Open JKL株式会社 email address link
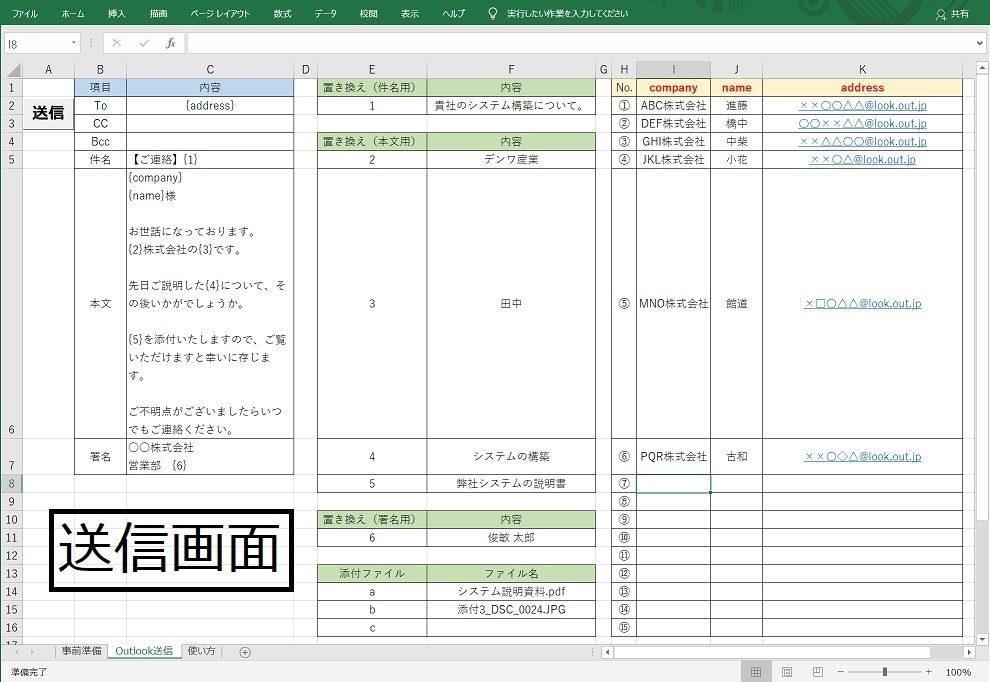Image resolution: width=990 pixels, height=682 pixels. point(862,159)
